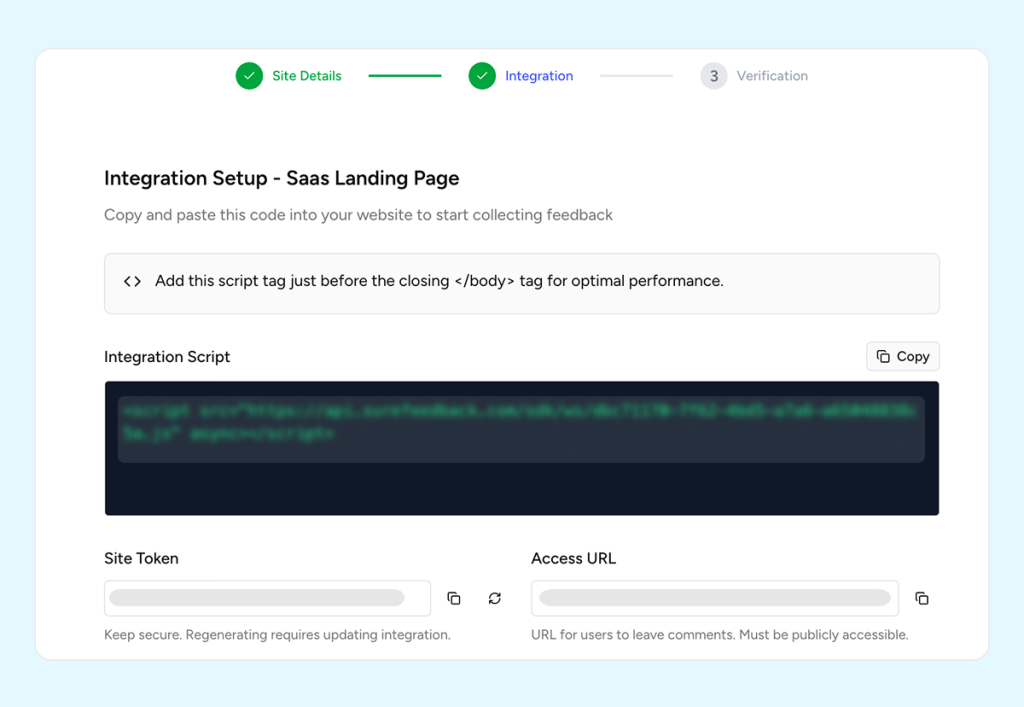Click the green checkmark on the Integration step
This screenshot has width=1024, height=707.
[x=482, y=75]
